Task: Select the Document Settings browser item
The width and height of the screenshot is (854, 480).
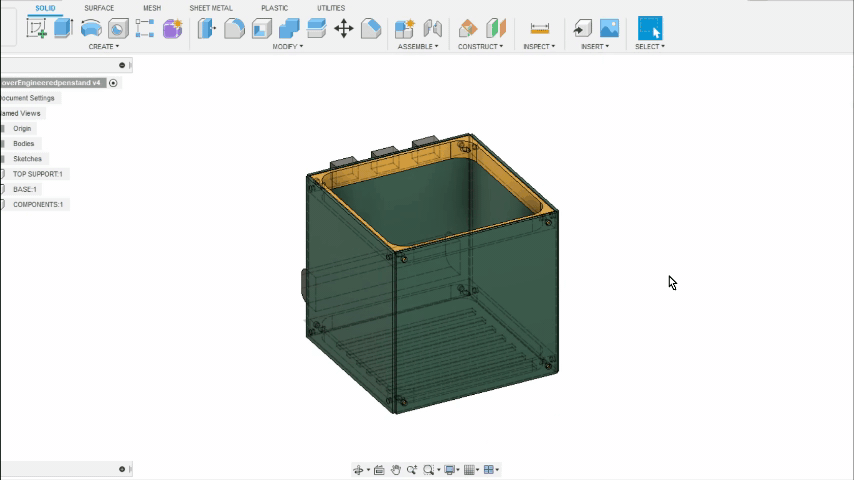Action: click(27, 98)
